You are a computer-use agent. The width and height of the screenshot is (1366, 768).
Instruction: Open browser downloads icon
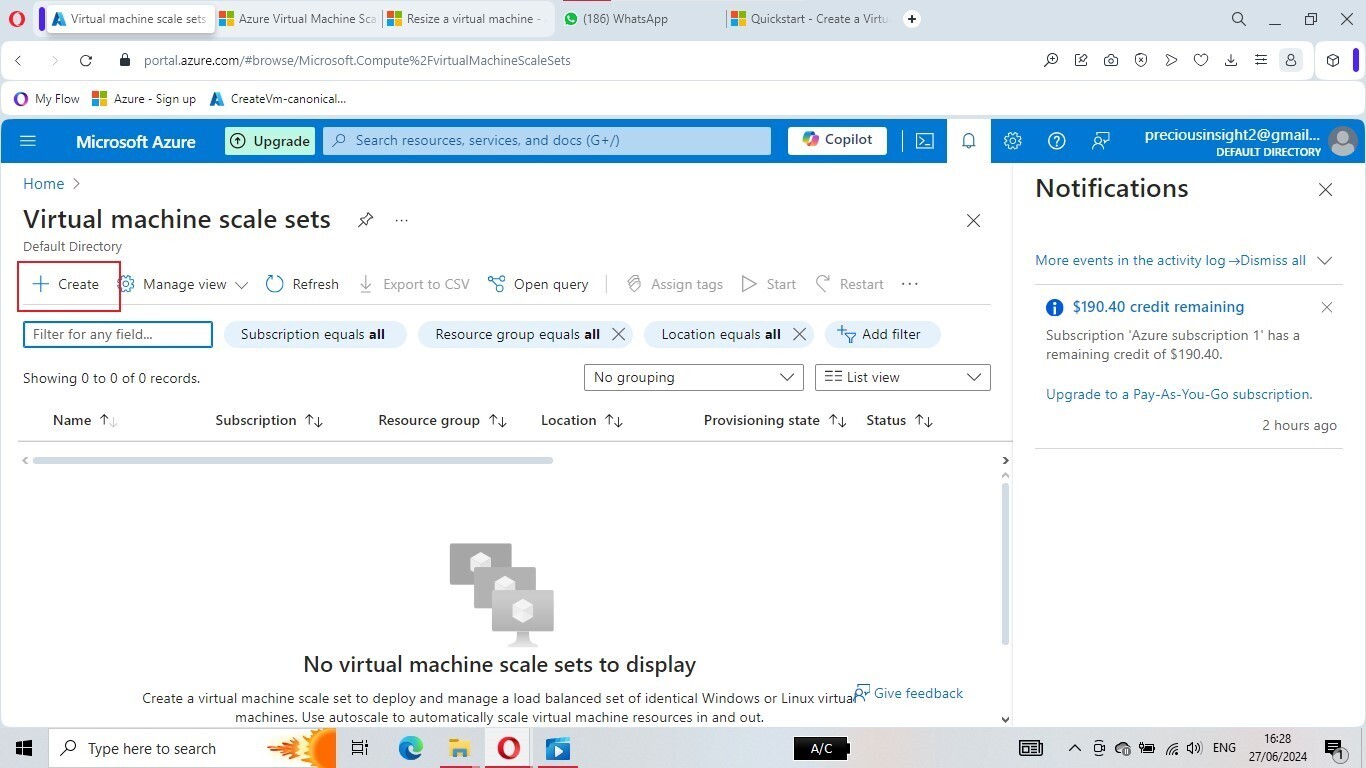[1231, 60]
